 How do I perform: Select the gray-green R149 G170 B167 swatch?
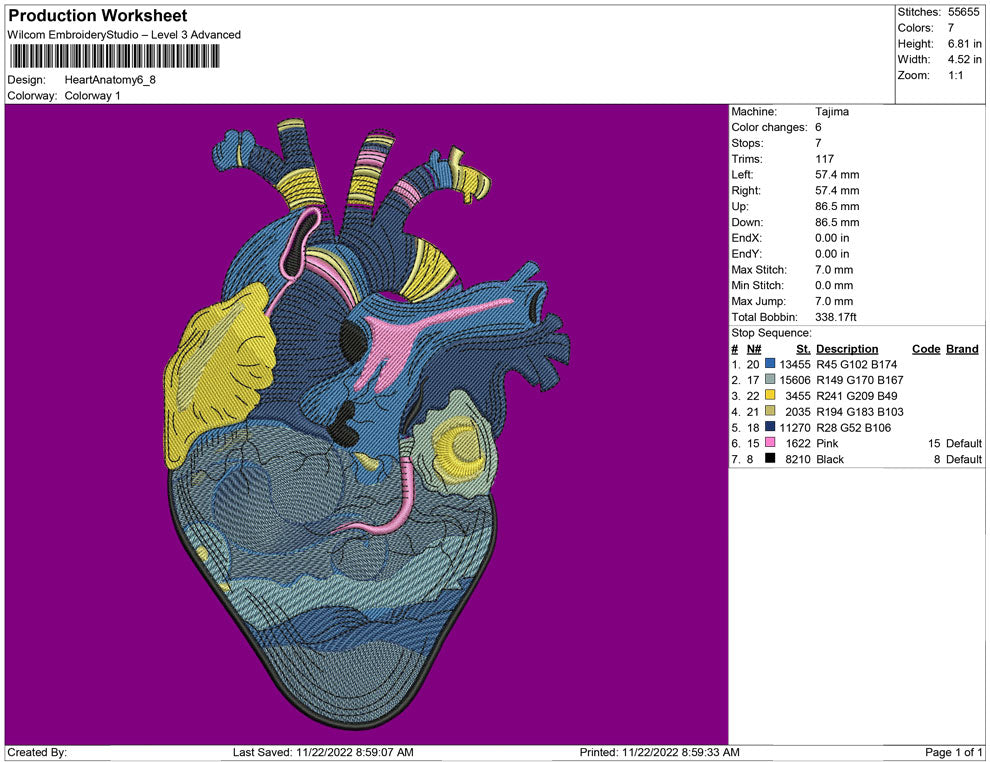[x=770, y=380]
